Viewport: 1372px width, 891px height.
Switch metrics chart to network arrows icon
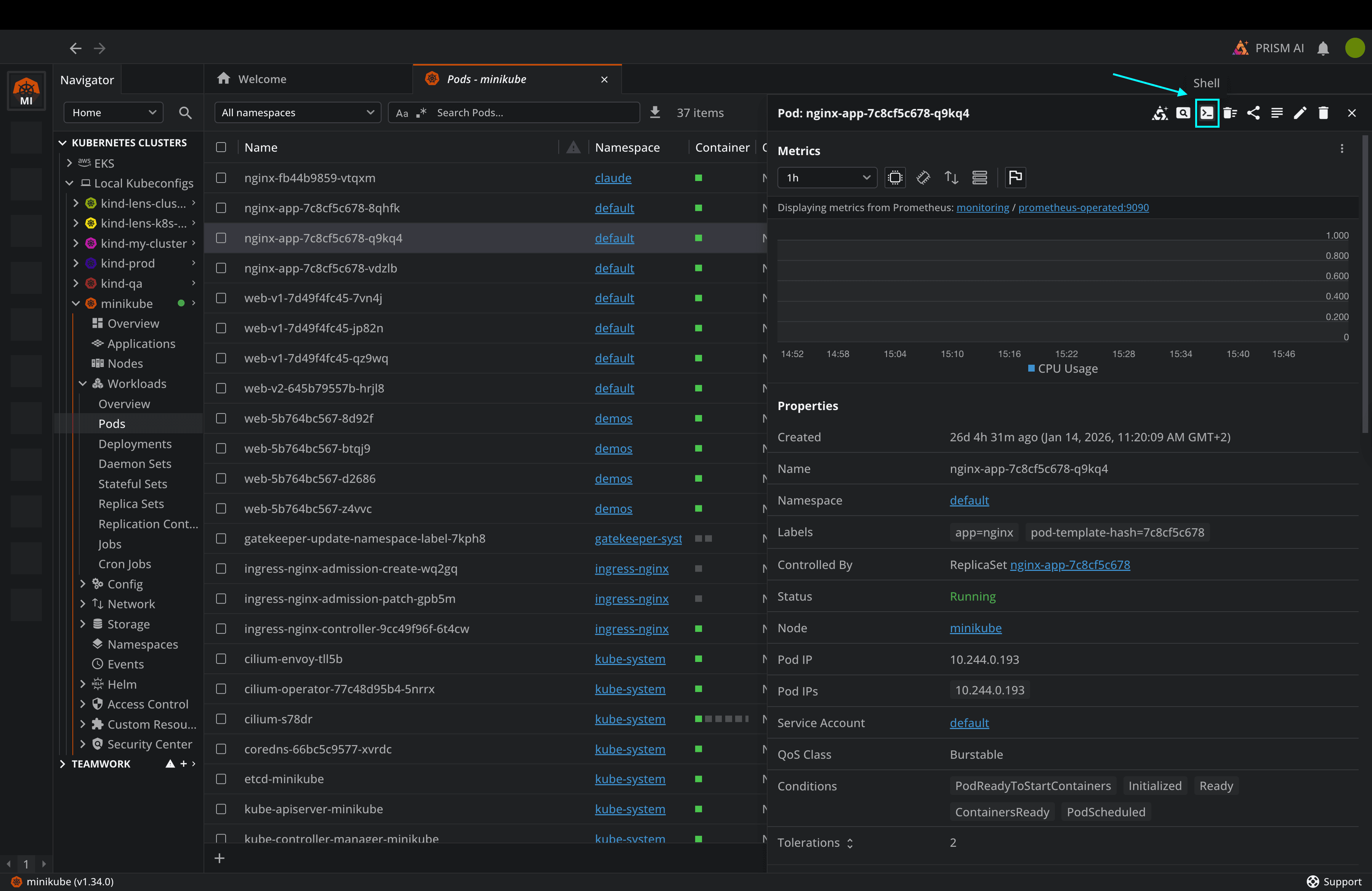pos(951,178)
